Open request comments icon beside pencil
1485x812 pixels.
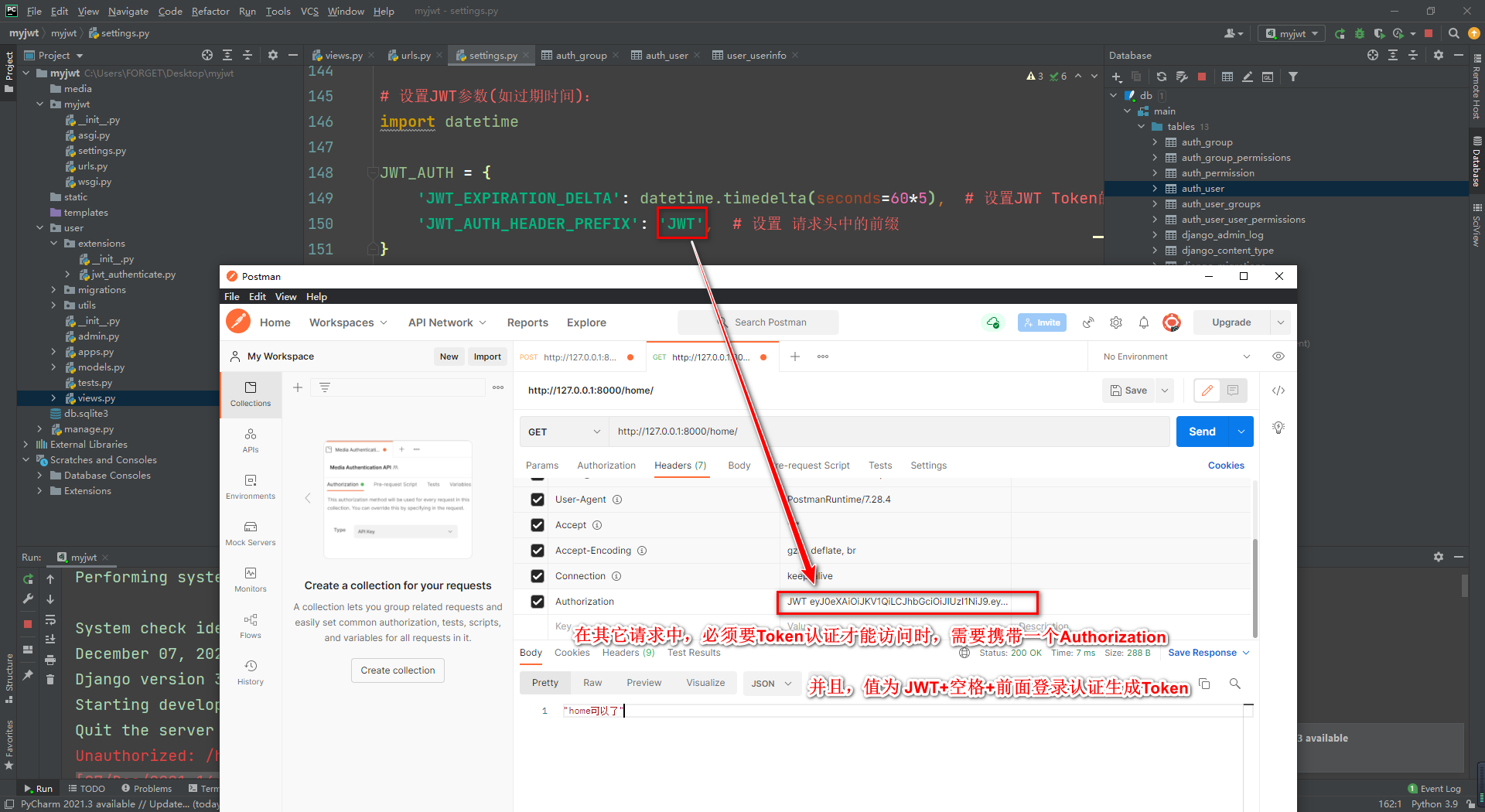point(1233,391)
